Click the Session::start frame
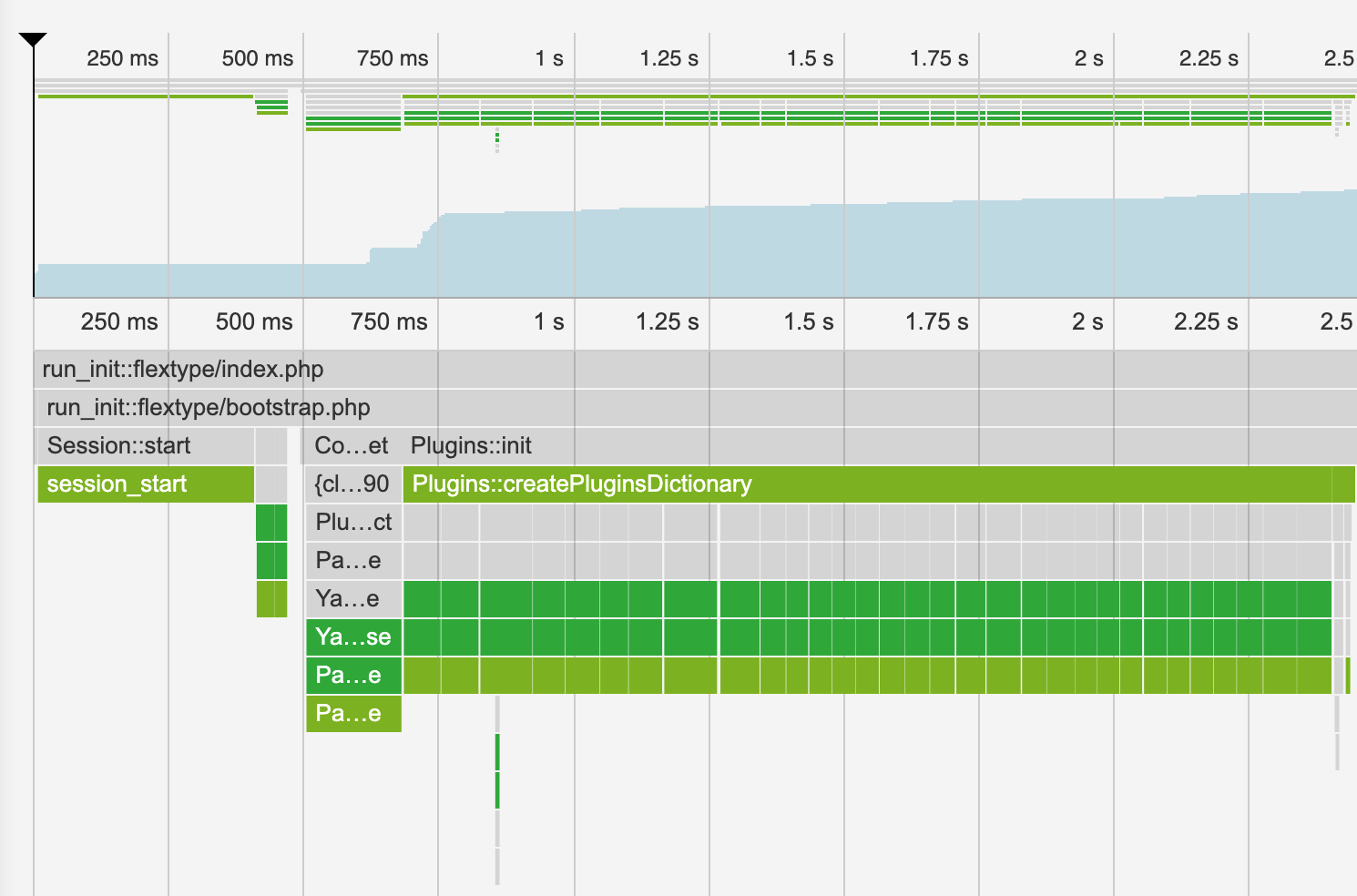Image resolution: width=1357 pixels, height=896 pixels. [117, 445]
